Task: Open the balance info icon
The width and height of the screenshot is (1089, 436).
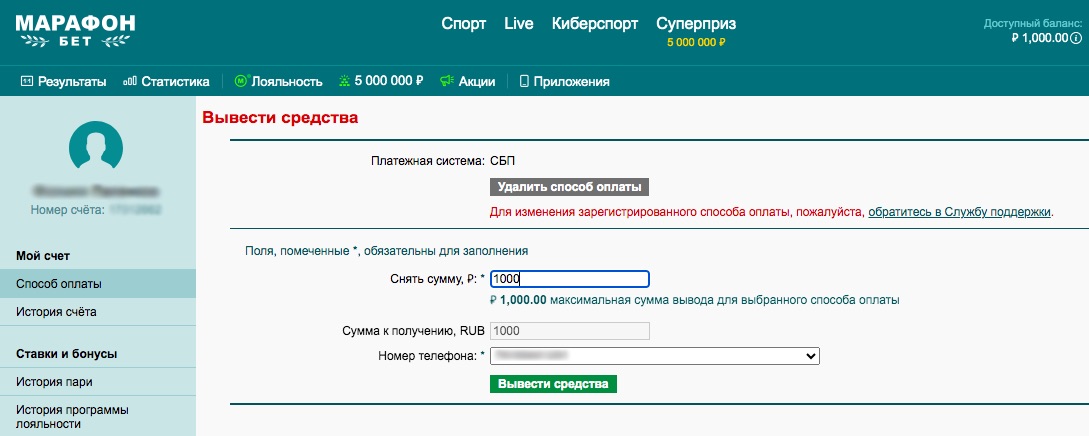Action: [x=1076, y=38]
